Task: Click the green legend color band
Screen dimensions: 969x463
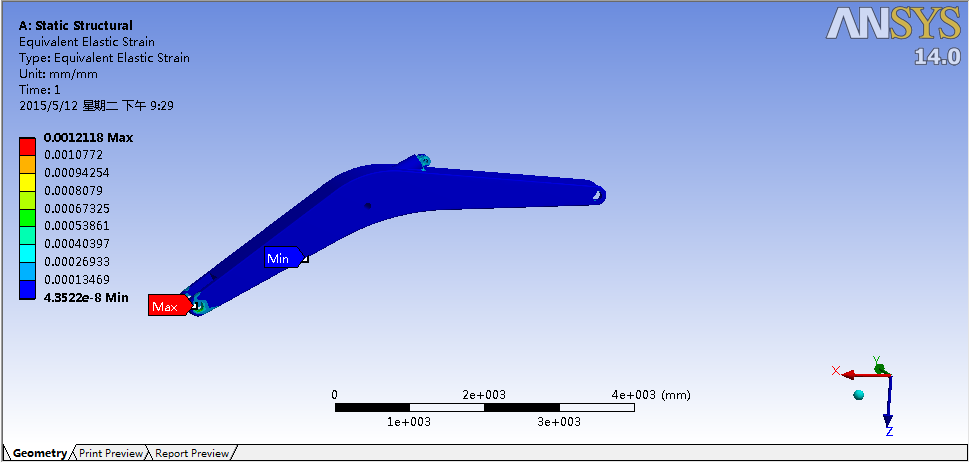Action: tap(27, 218)
